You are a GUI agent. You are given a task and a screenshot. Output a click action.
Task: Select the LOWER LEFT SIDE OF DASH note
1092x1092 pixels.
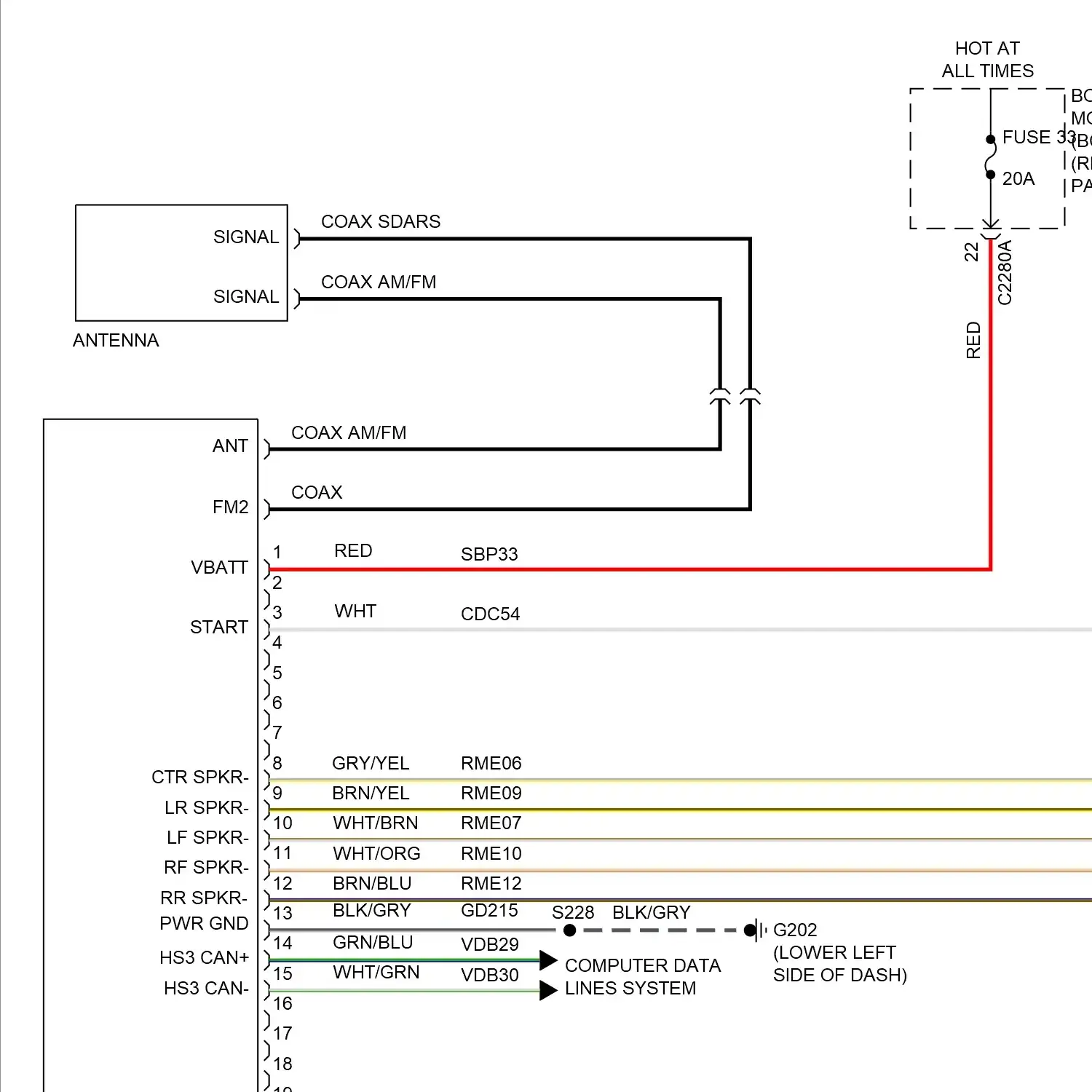click(840, 964)
